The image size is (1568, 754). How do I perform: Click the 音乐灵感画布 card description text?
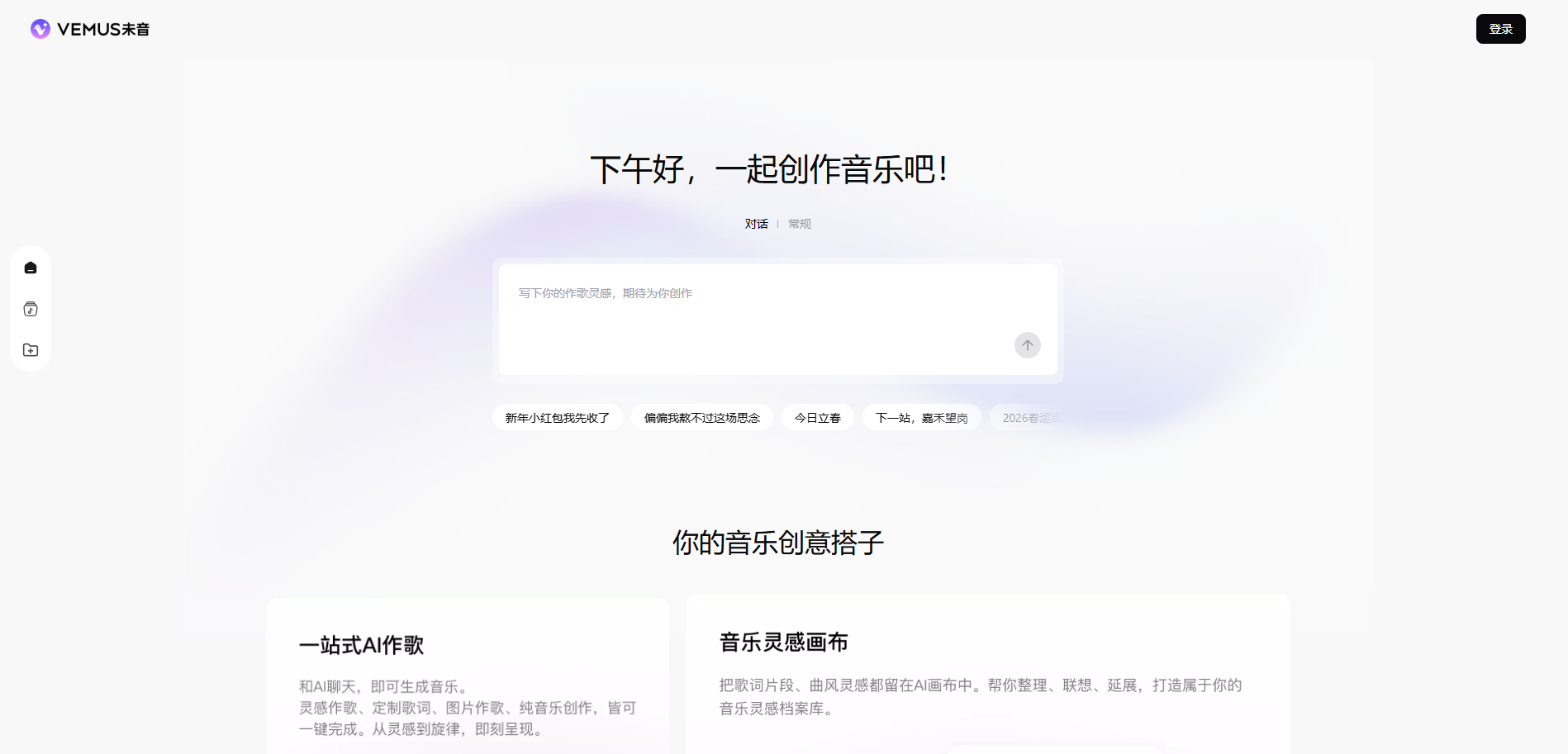click(980, 696)
